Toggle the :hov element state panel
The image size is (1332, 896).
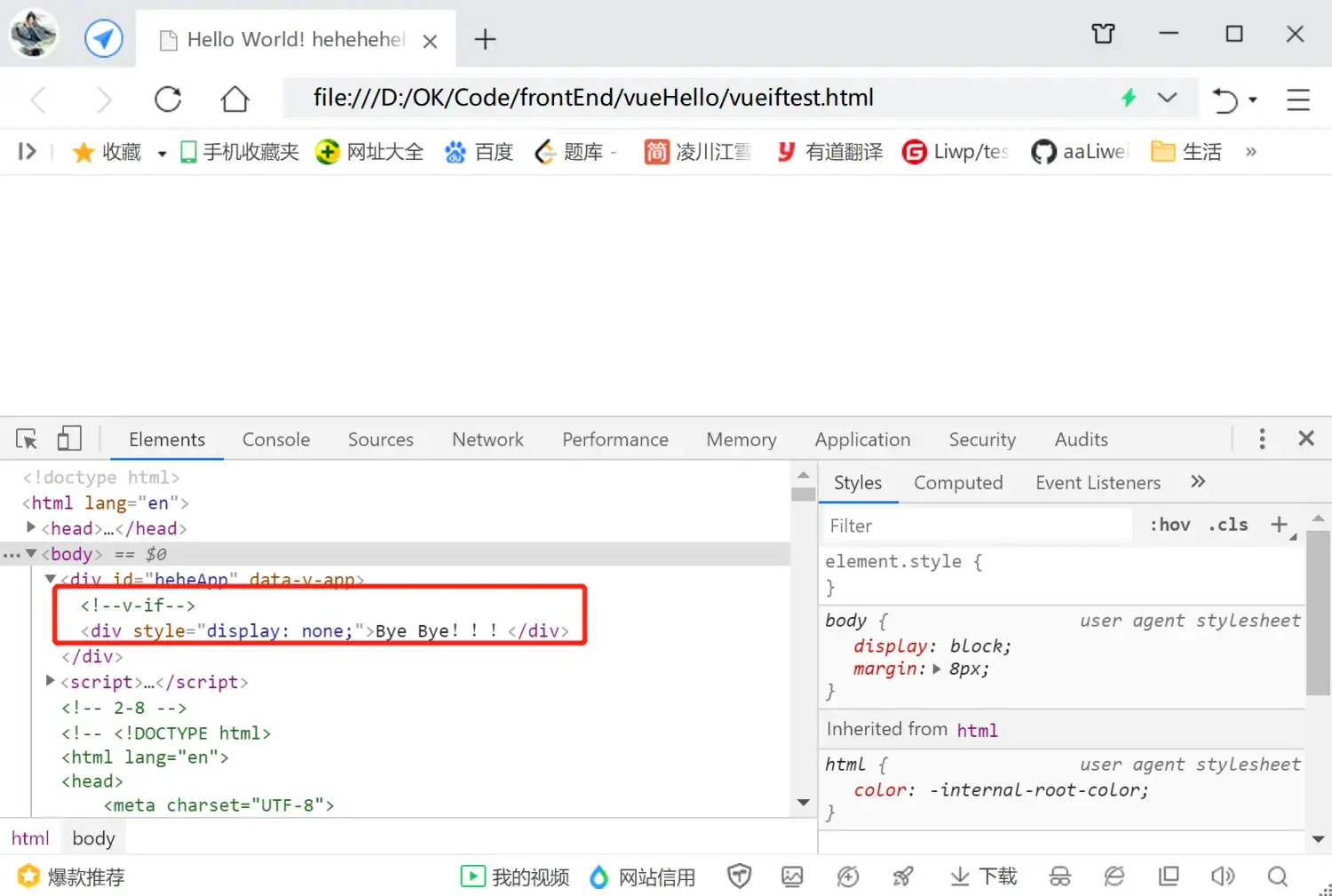coord(1169,525)
